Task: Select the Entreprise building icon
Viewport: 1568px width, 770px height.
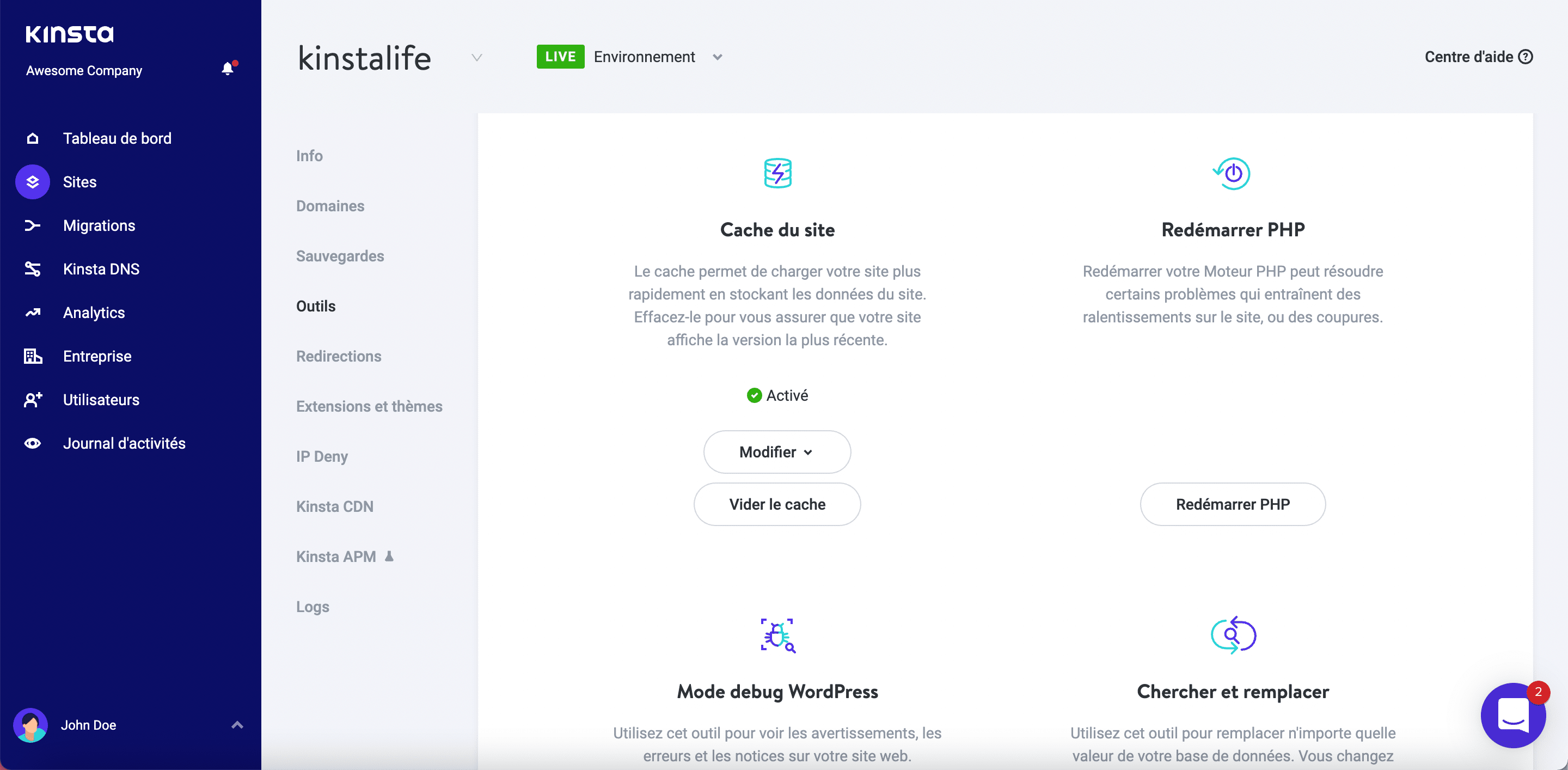Action: point(33,356)
